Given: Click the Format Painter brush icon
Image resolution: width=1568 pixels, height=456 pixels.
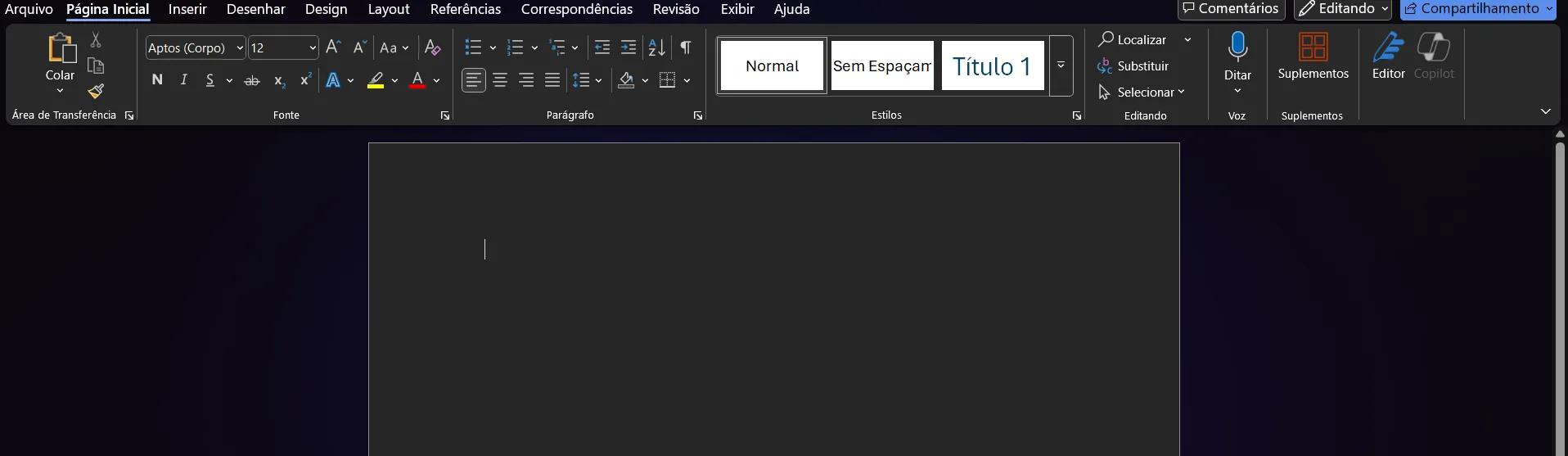Looking at the screenshot, I should (x=96, y=91).
